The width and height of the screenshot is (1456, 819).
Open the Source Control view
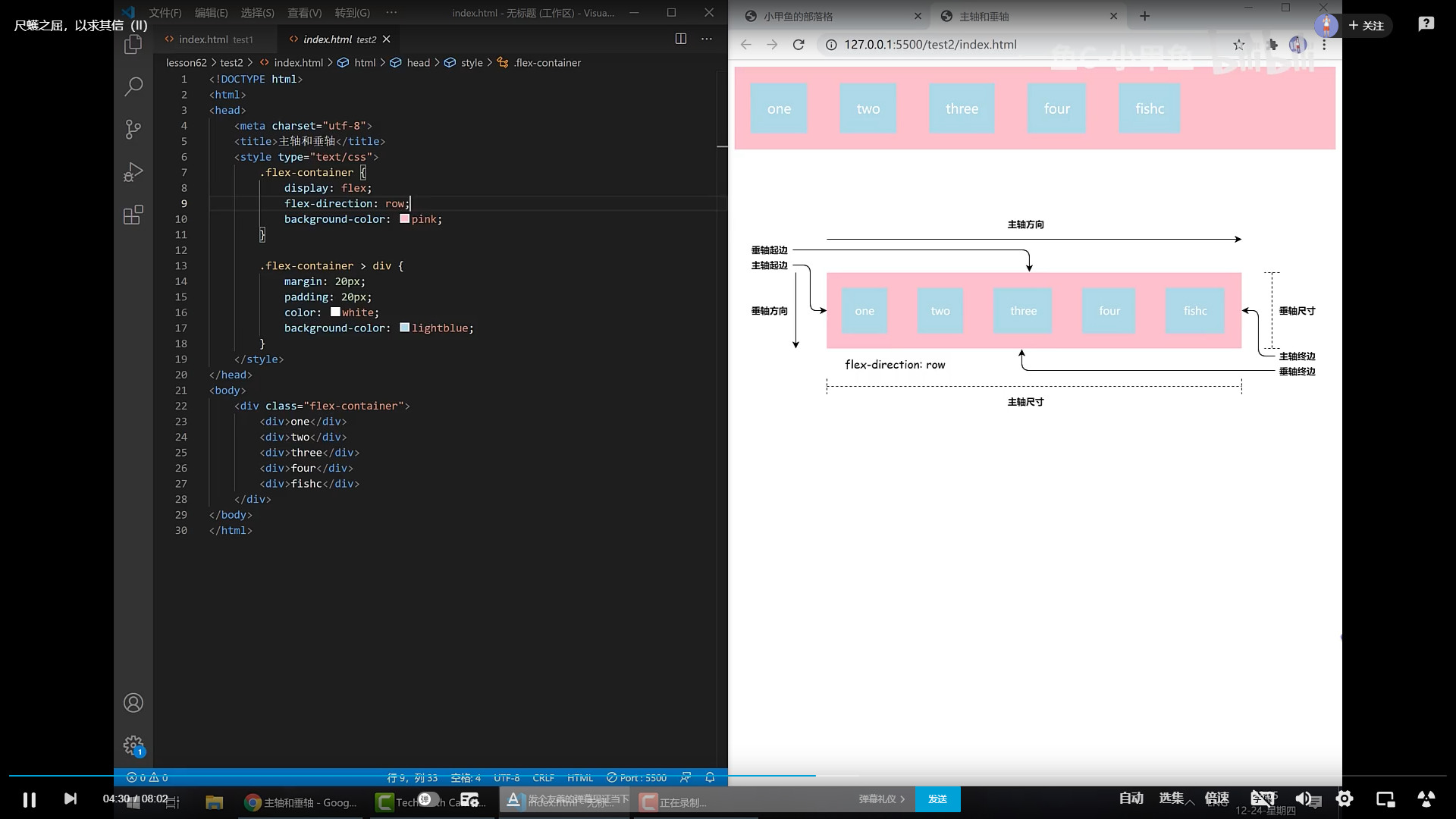pos(133,129)
